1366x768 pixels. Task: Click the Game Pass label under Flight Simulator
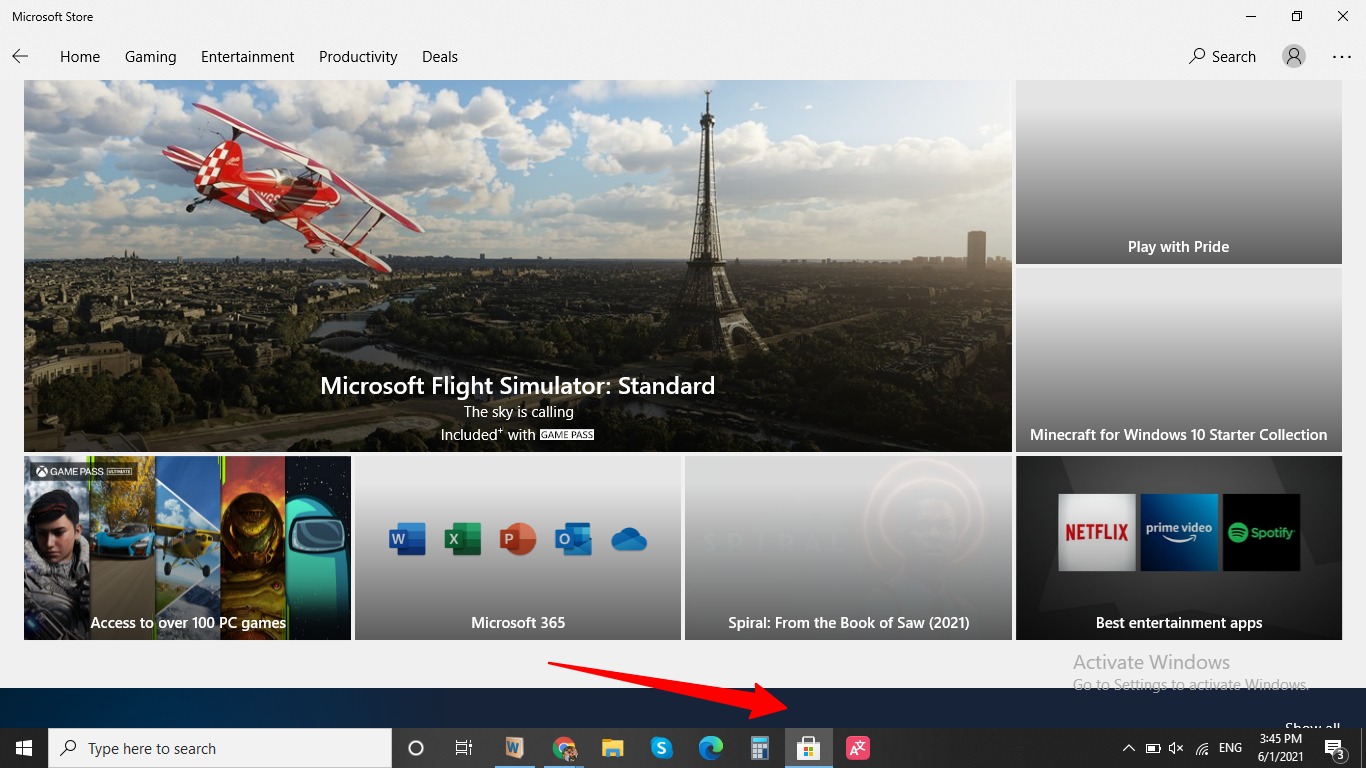pyautogui.click(x=567, y=435)
